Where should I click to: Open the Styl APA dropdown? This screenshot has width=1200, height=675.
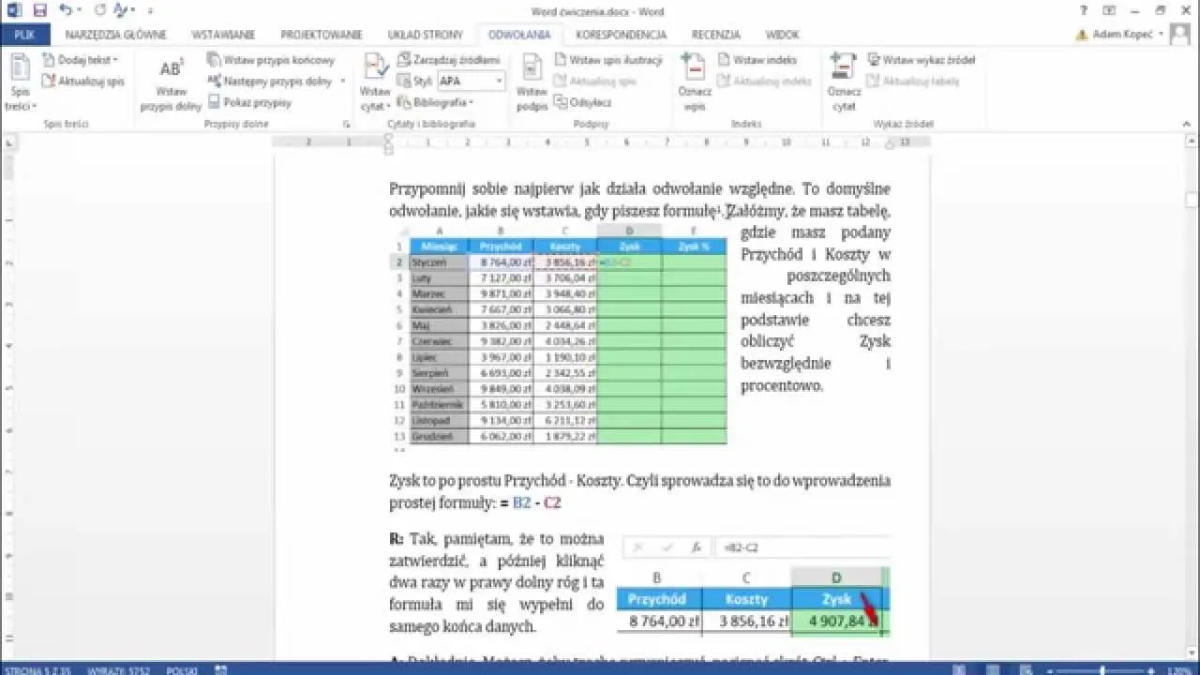click(x=472, y=81)
